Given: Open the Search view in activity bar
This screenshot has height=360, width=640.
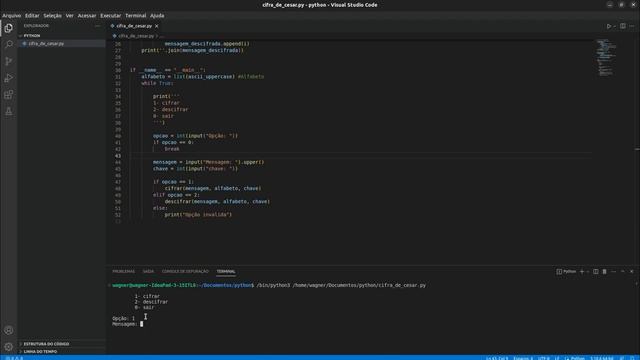Looking at the screenshot, I should [9, 44].
